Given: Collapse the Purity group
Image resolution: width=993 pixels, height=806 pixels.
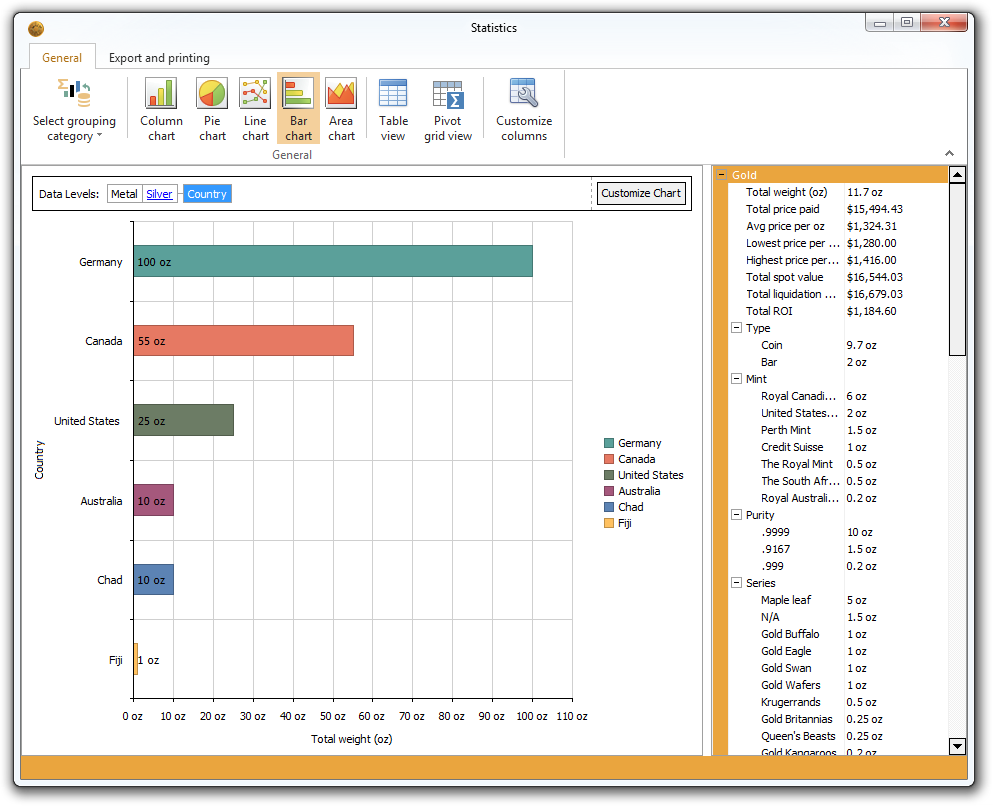Looking at the screenshot, I should pos(735,514).
